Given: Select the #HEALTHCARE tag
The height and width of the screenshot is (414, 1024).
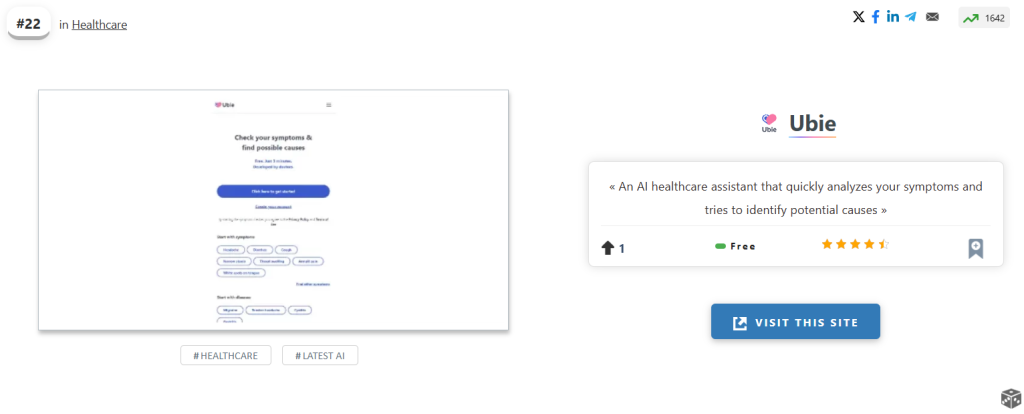Looking at the screenshot, I should (226, 355).
